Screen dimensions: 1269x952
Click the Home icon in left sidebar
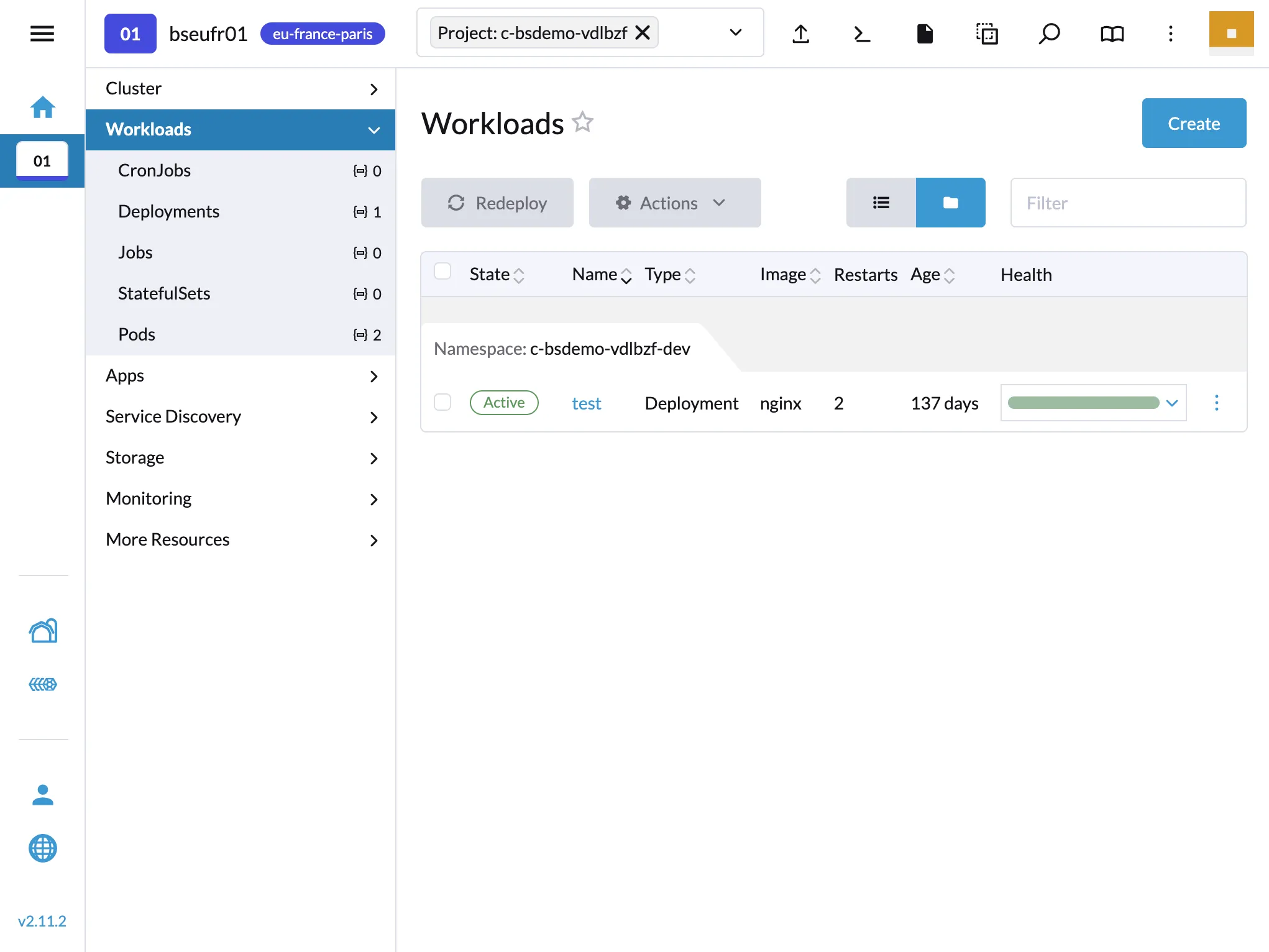(43, 108)
